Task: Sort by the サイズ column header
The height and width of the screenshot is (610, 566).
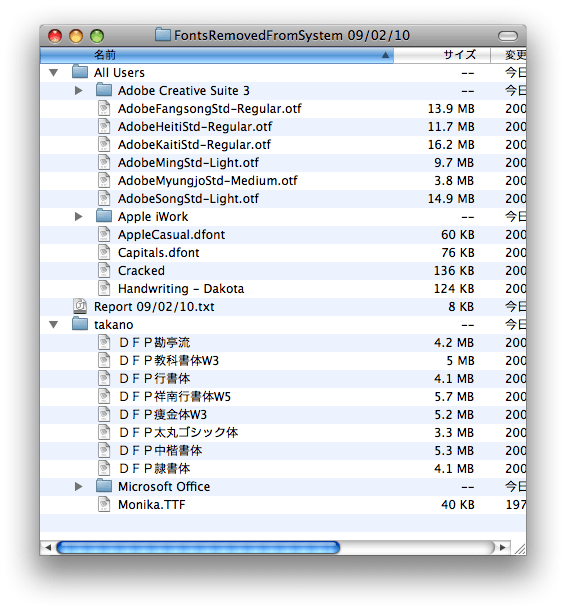Action: click(442, 55)
